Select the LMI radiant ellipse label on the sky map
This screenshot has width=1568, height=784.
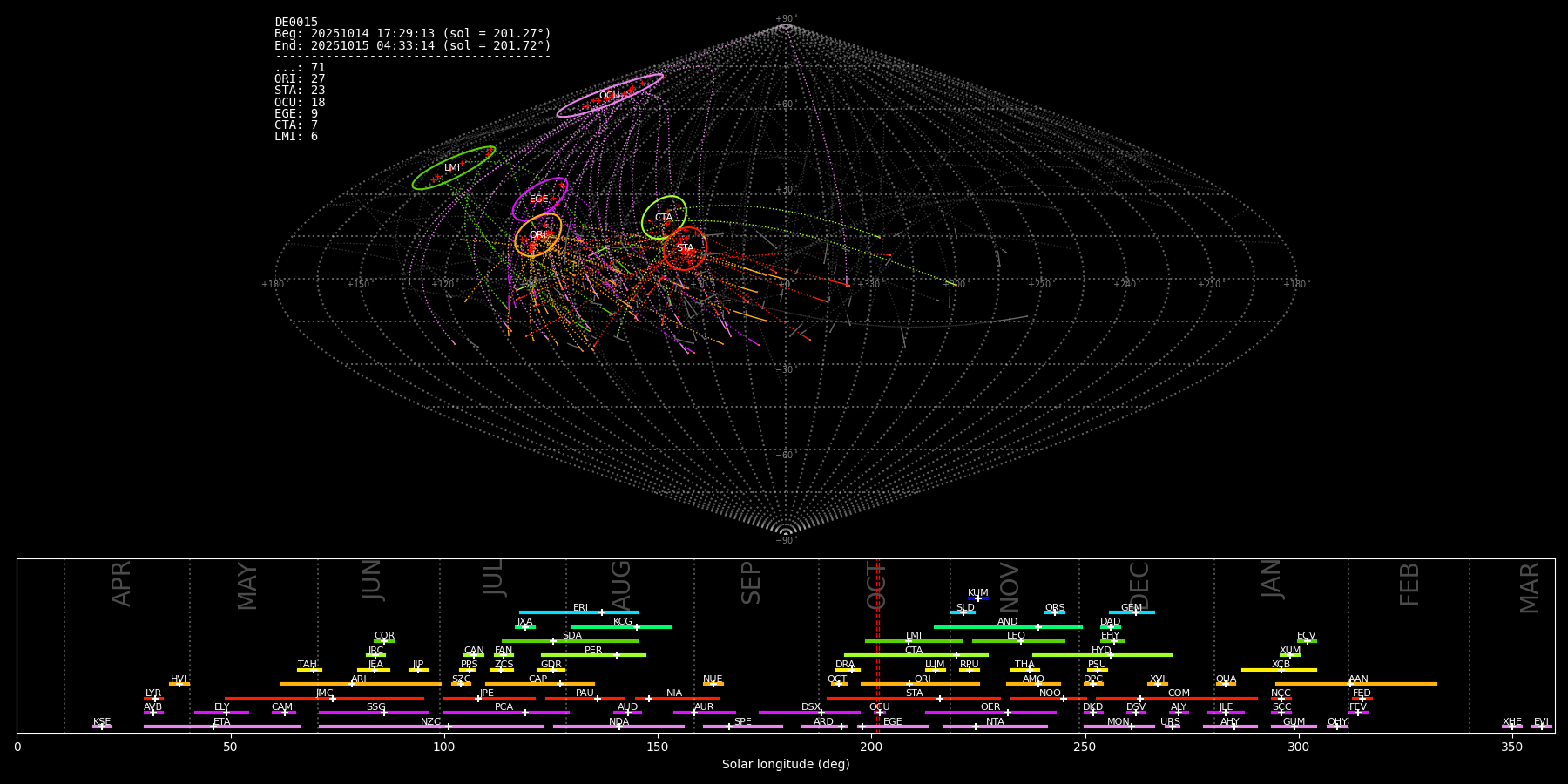tap(452, 168)
